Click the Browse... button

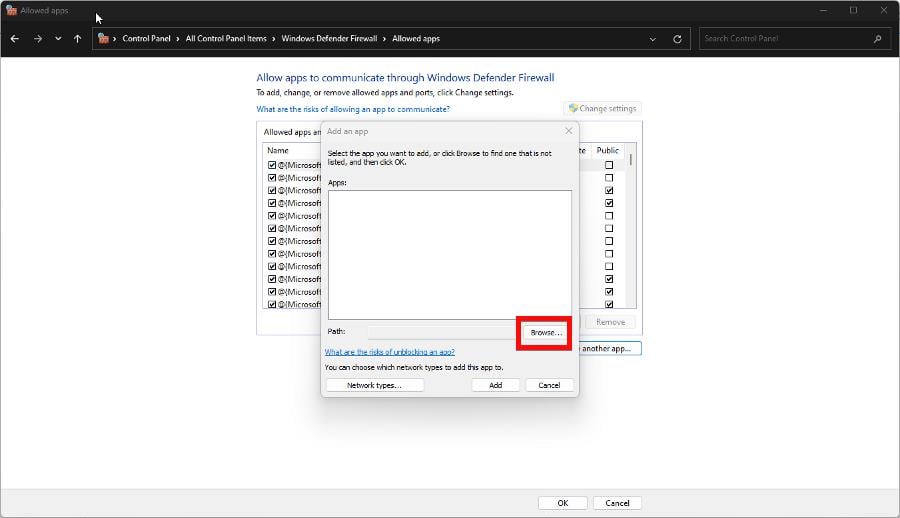[546, 333]
